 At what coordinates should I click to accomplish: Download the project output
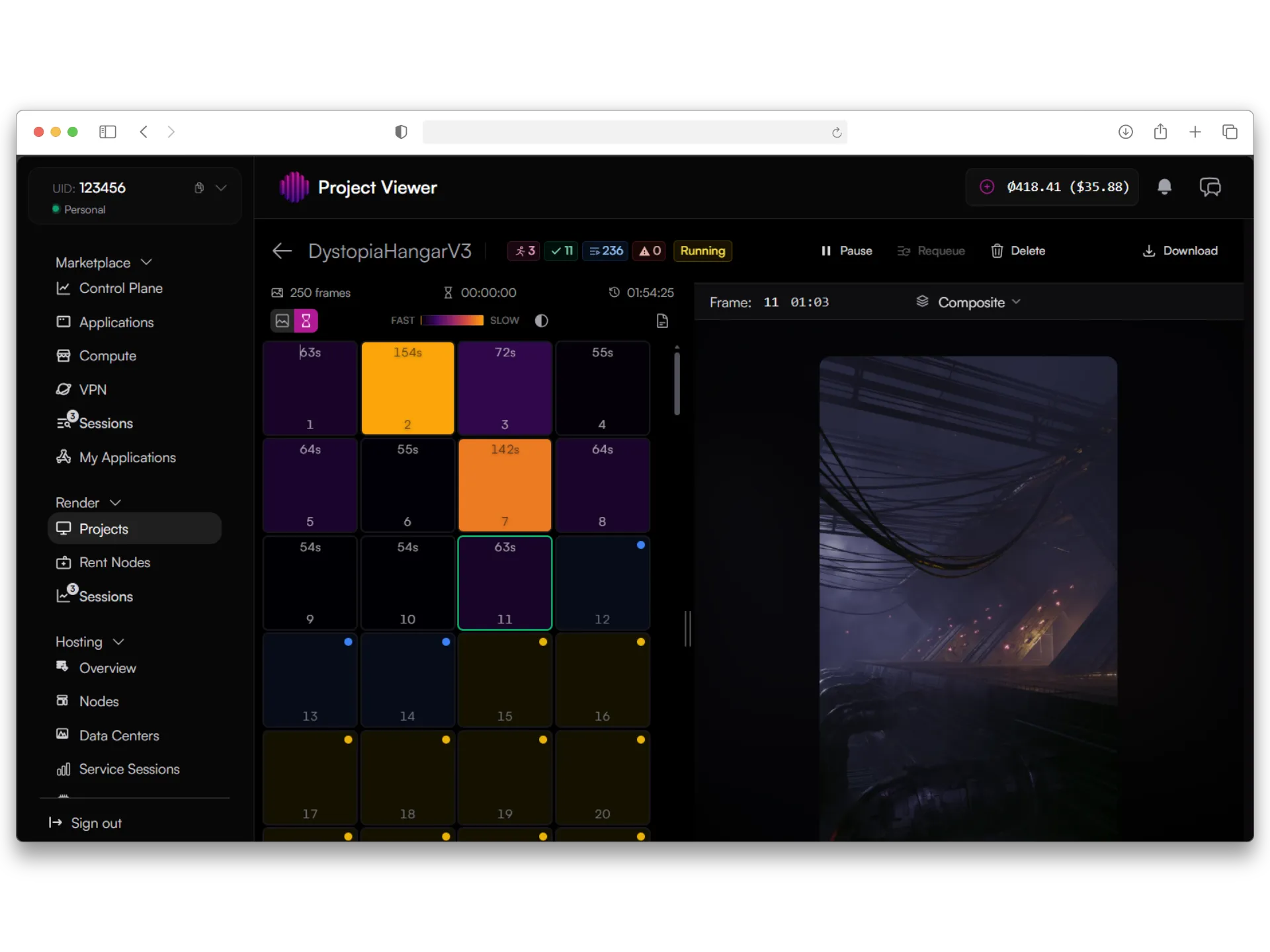(1180, 251)
